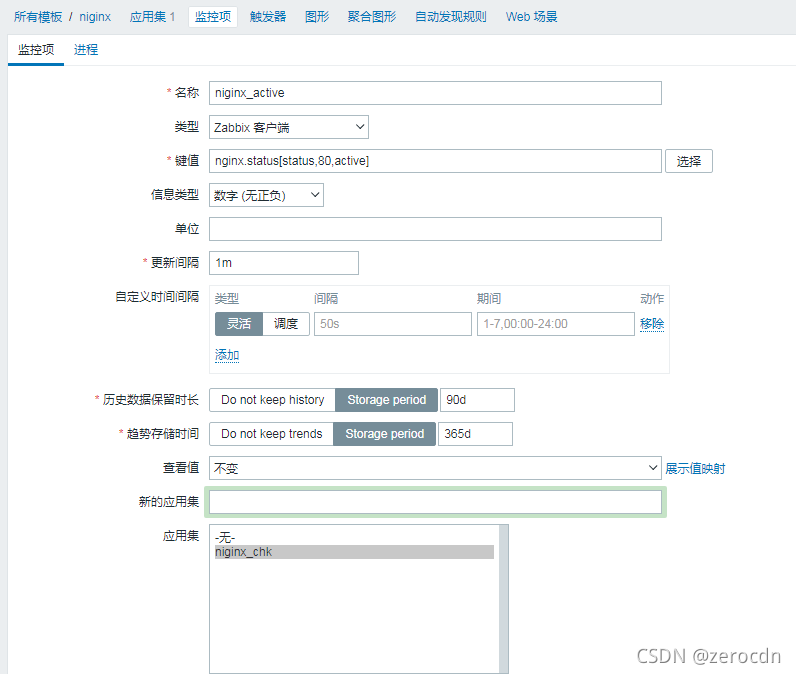This screenshot has height=674, width=796.
Task: Select Do not keep history option
Action: (x=273, y=400)
